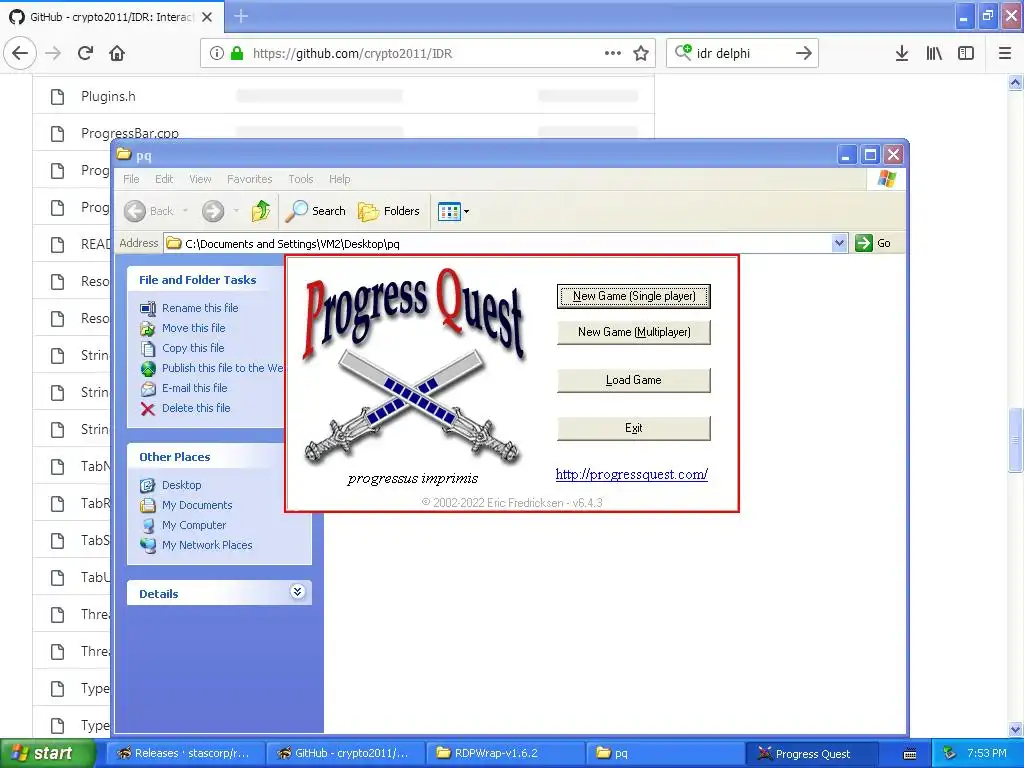Click the Firefox home icon
The height and width of the screenshot is (768, 1024).
[x=117, y=53]
